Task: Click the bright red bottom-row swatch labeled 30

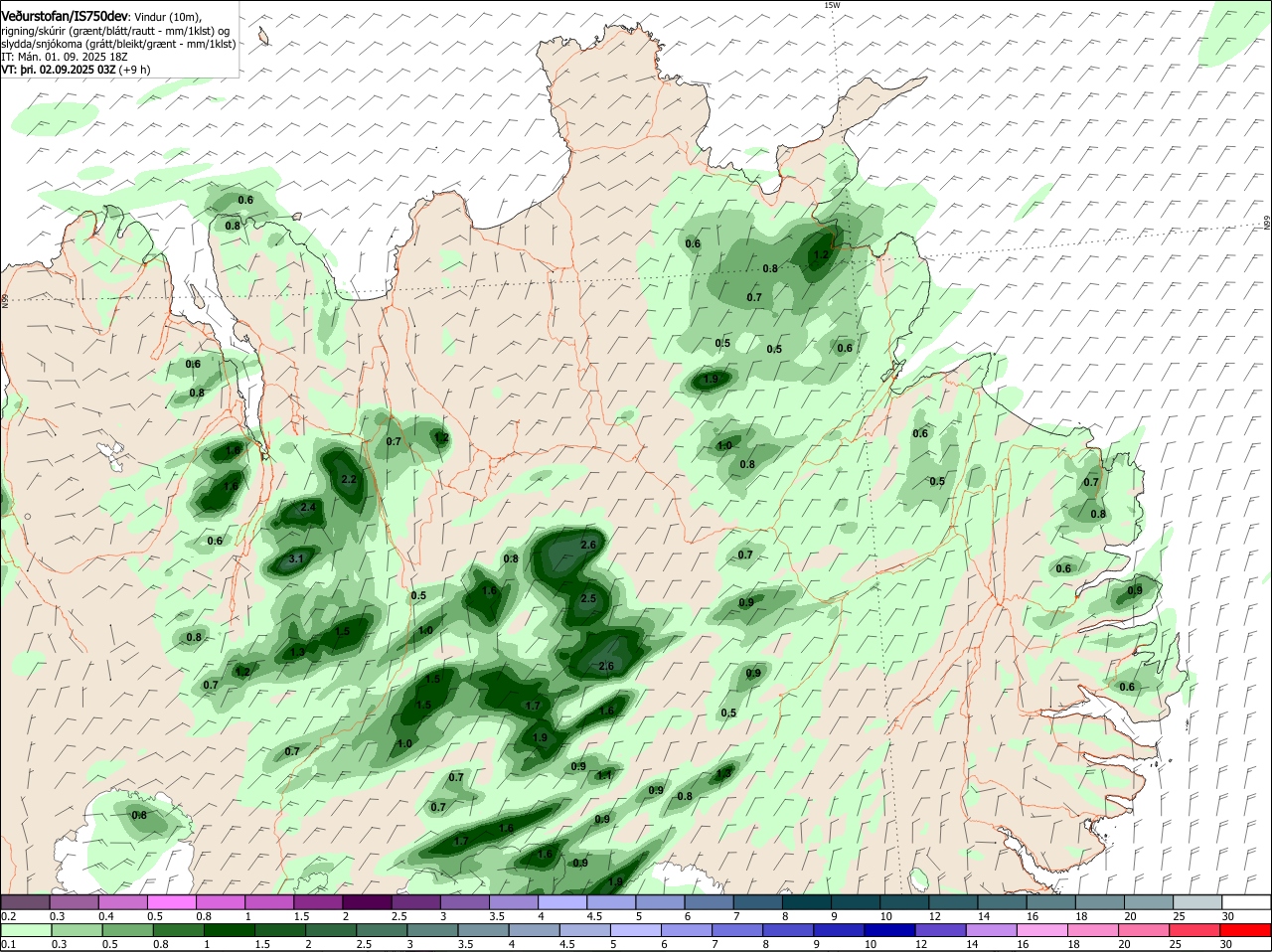Action: 1246,930
